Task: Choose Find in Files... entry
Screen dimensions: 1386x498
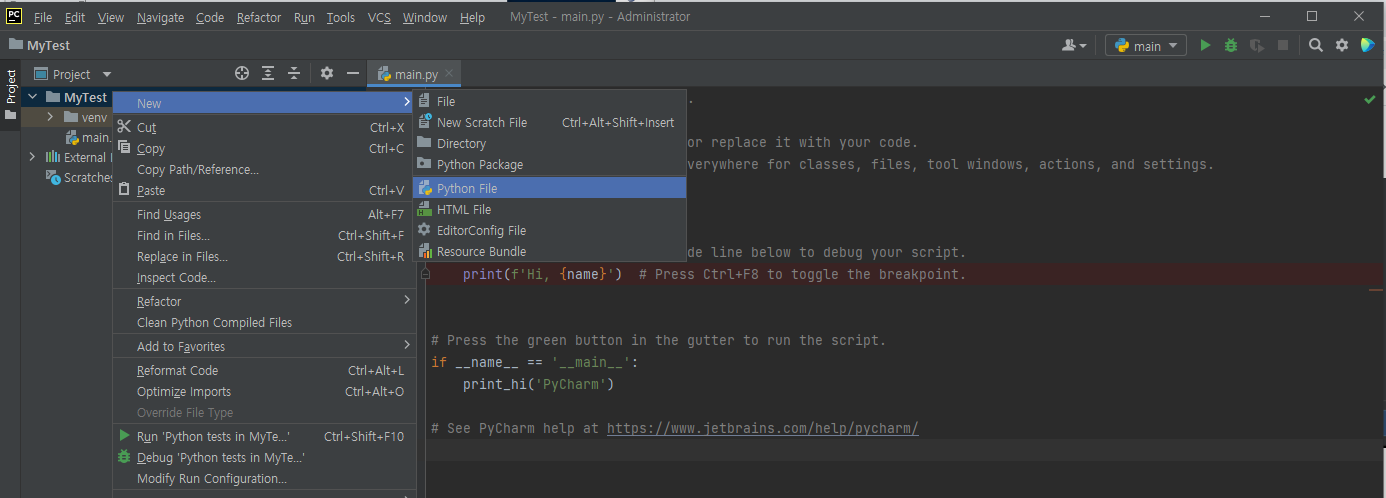Action: click(264, 235)
